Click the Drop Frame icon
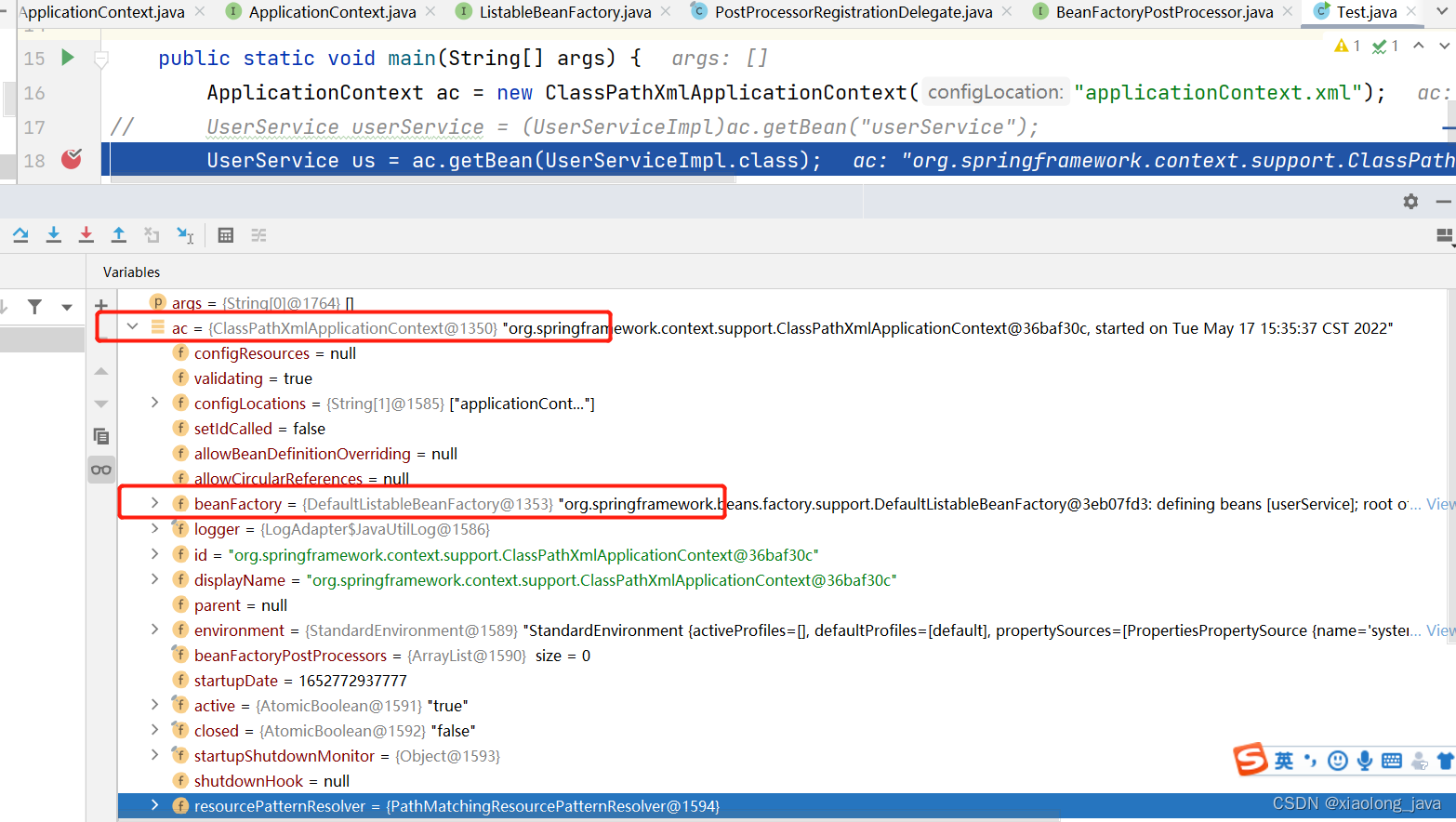 click(x=152, y=235)
